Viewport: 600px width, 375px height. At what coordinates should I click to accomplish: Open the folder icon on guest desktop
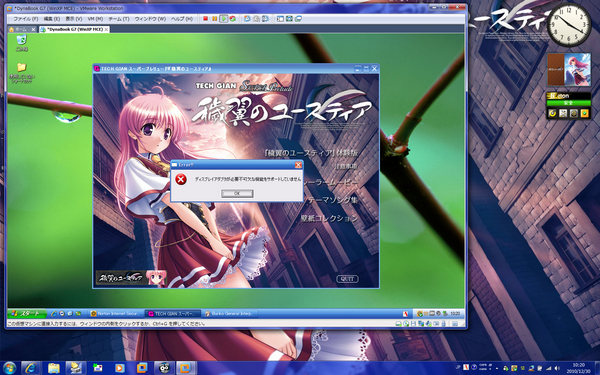point(22,73)
